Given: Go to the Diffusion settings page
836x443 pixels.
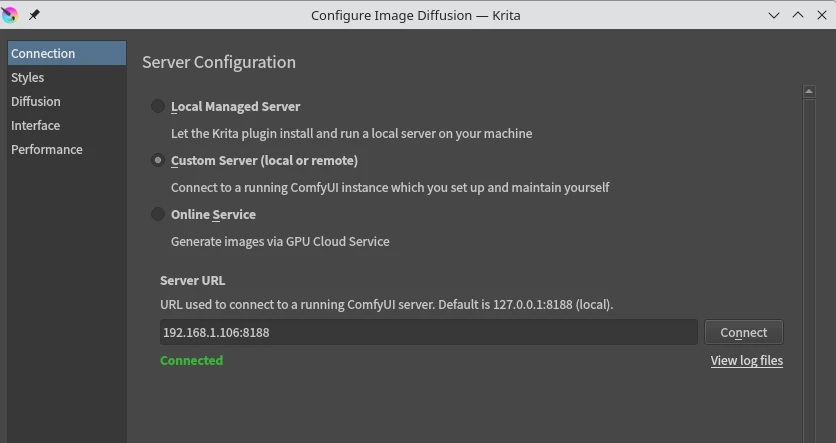Looking at the screenshot, I should click(36, 102).
